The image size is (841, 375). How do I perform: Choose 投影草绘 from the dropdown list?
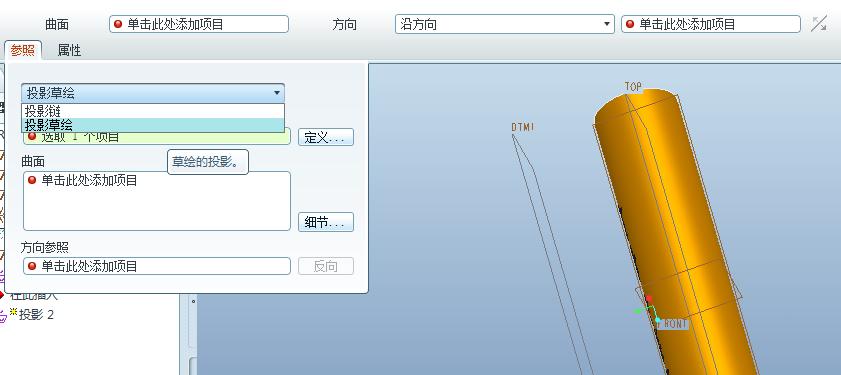153,125
